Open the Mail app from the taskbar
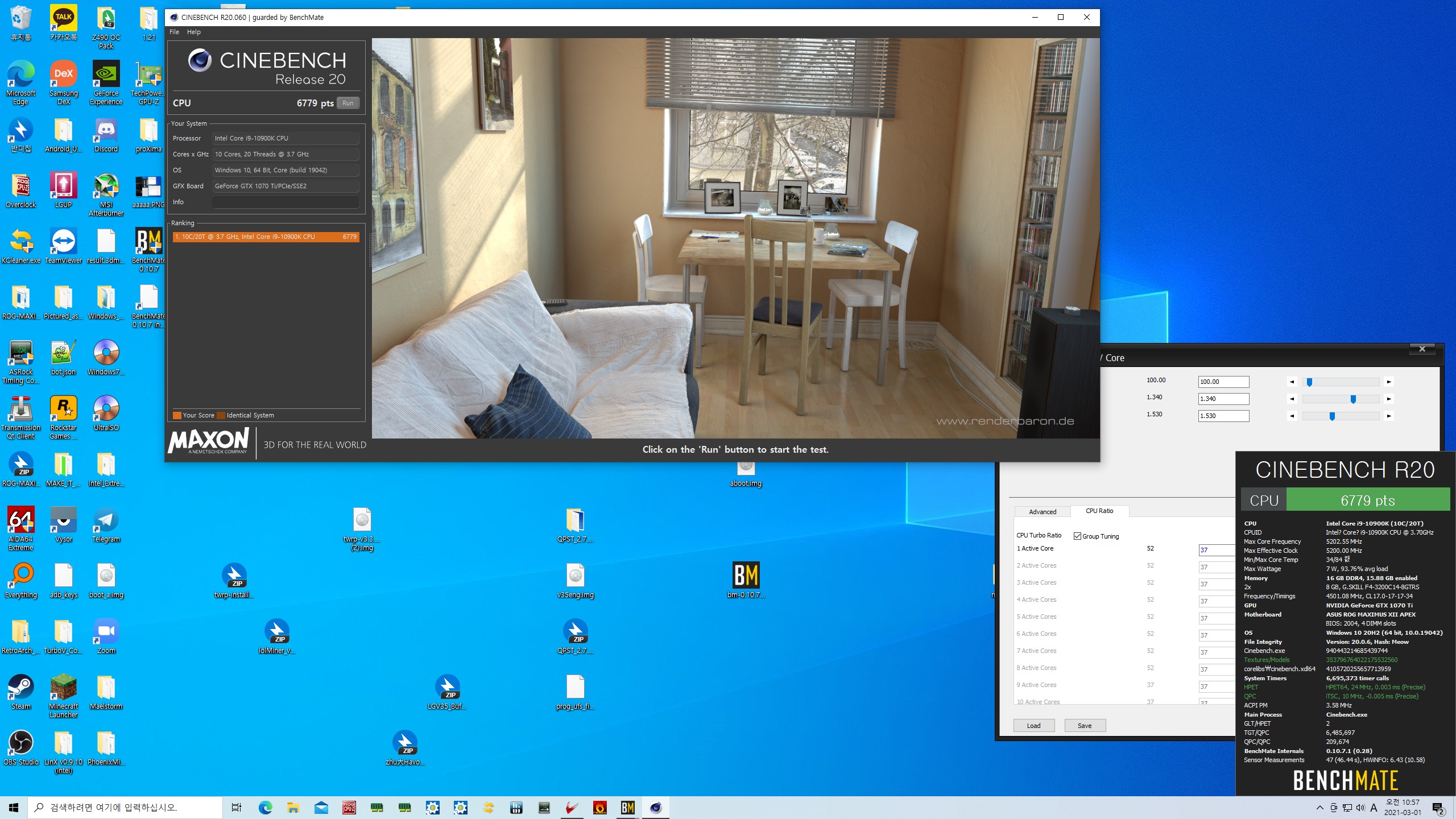This screenshot has height=819, width=1456. [x=321, y=808]
